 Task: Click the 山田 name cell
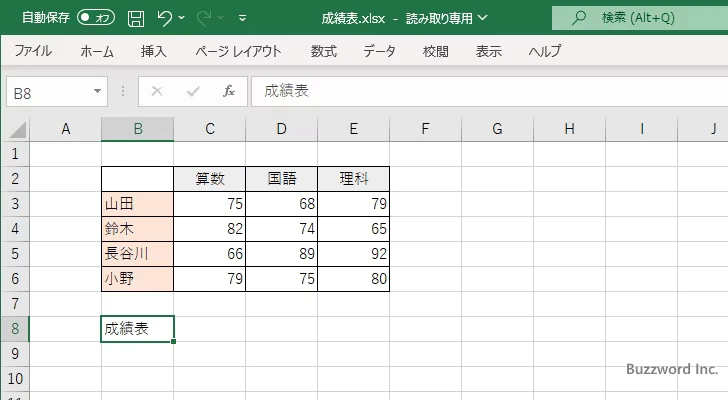tap(137, 204)
